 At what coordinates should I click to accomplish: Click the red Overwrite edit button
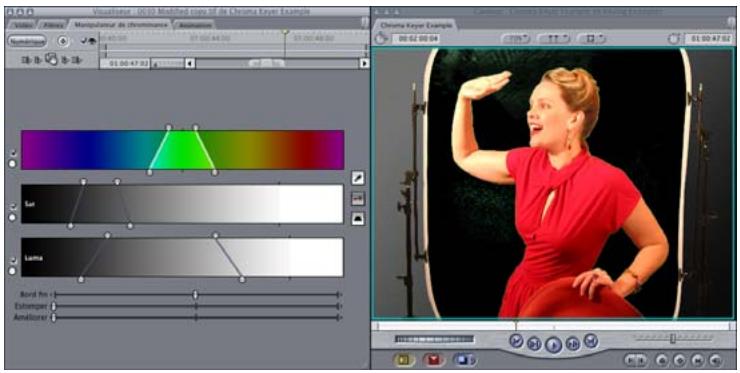click(434, 360)
